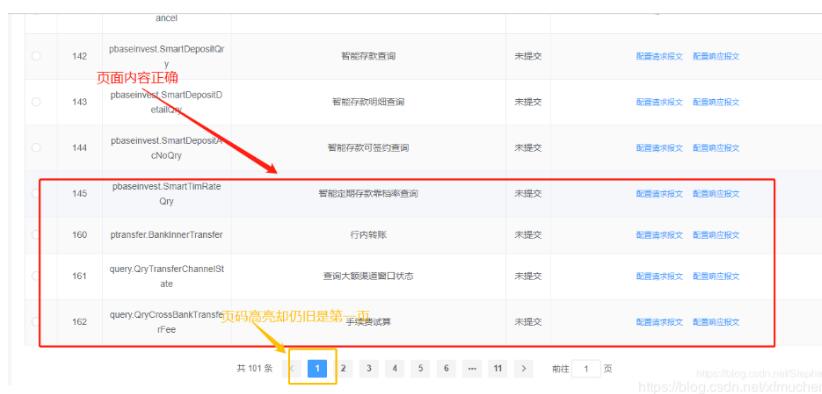Select radio button for row 144
The height and width of the screenshot is (394, 822).
[36, 148]
